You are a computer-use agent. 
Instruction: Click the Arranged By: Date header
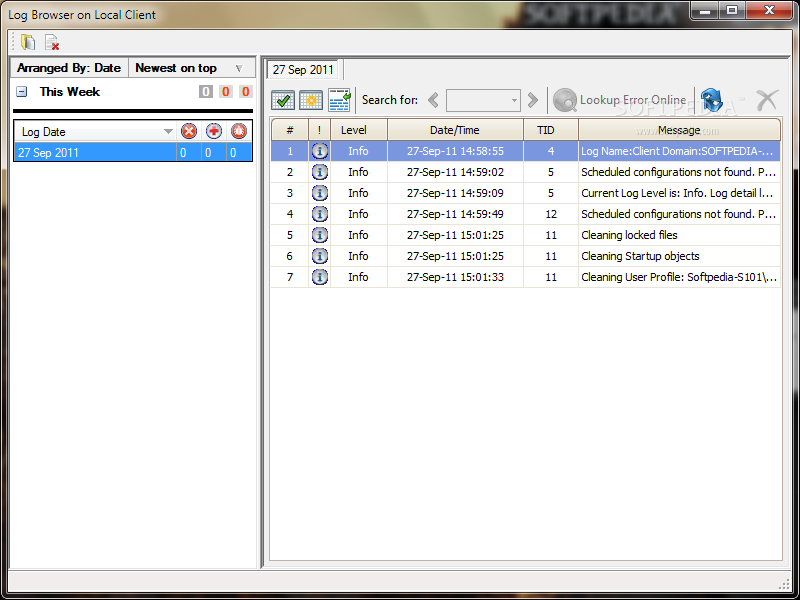69,68
